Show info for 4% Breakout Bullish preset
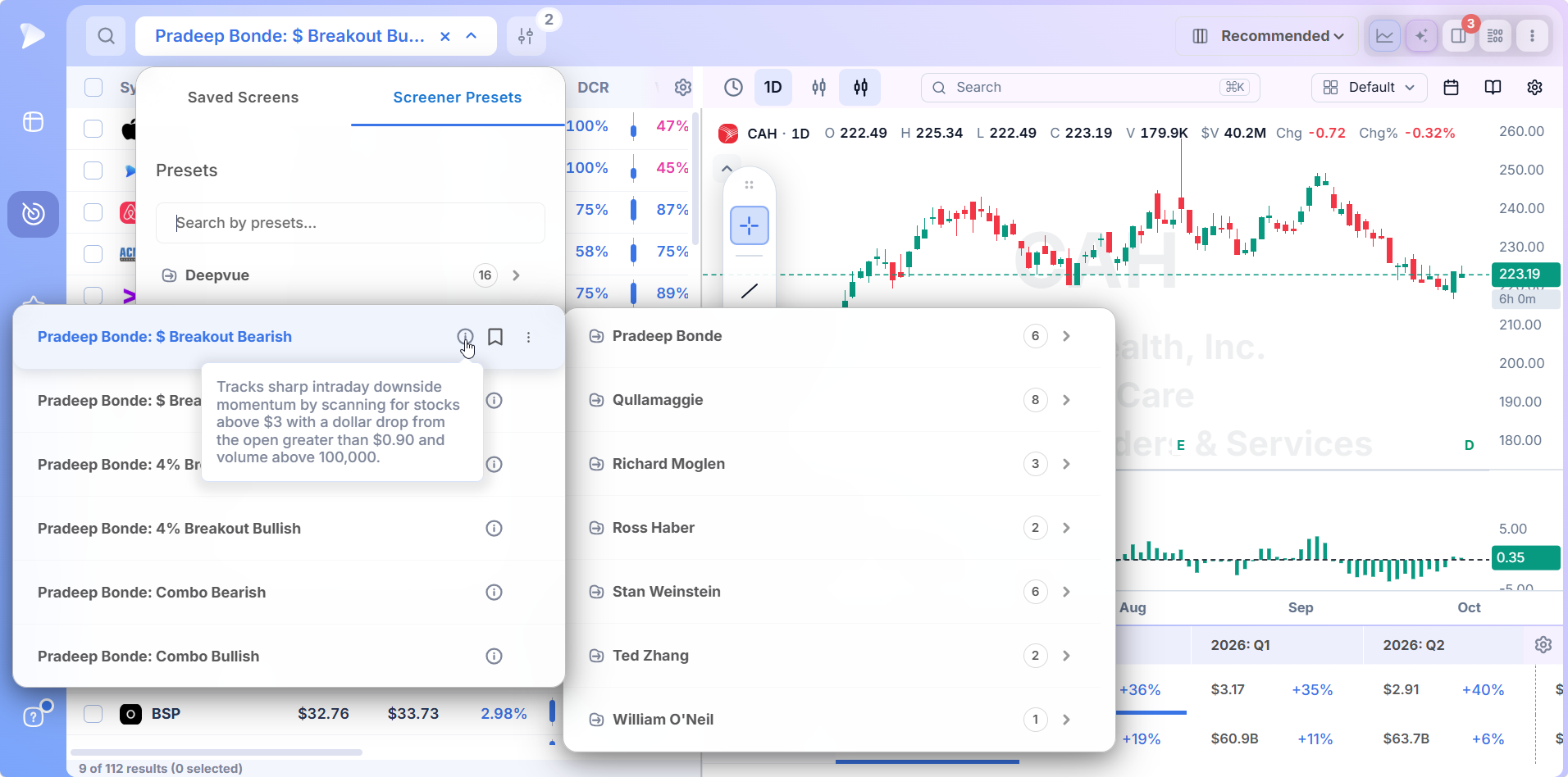Viewport: 1568px width, 777px height. tap(494, 529)
